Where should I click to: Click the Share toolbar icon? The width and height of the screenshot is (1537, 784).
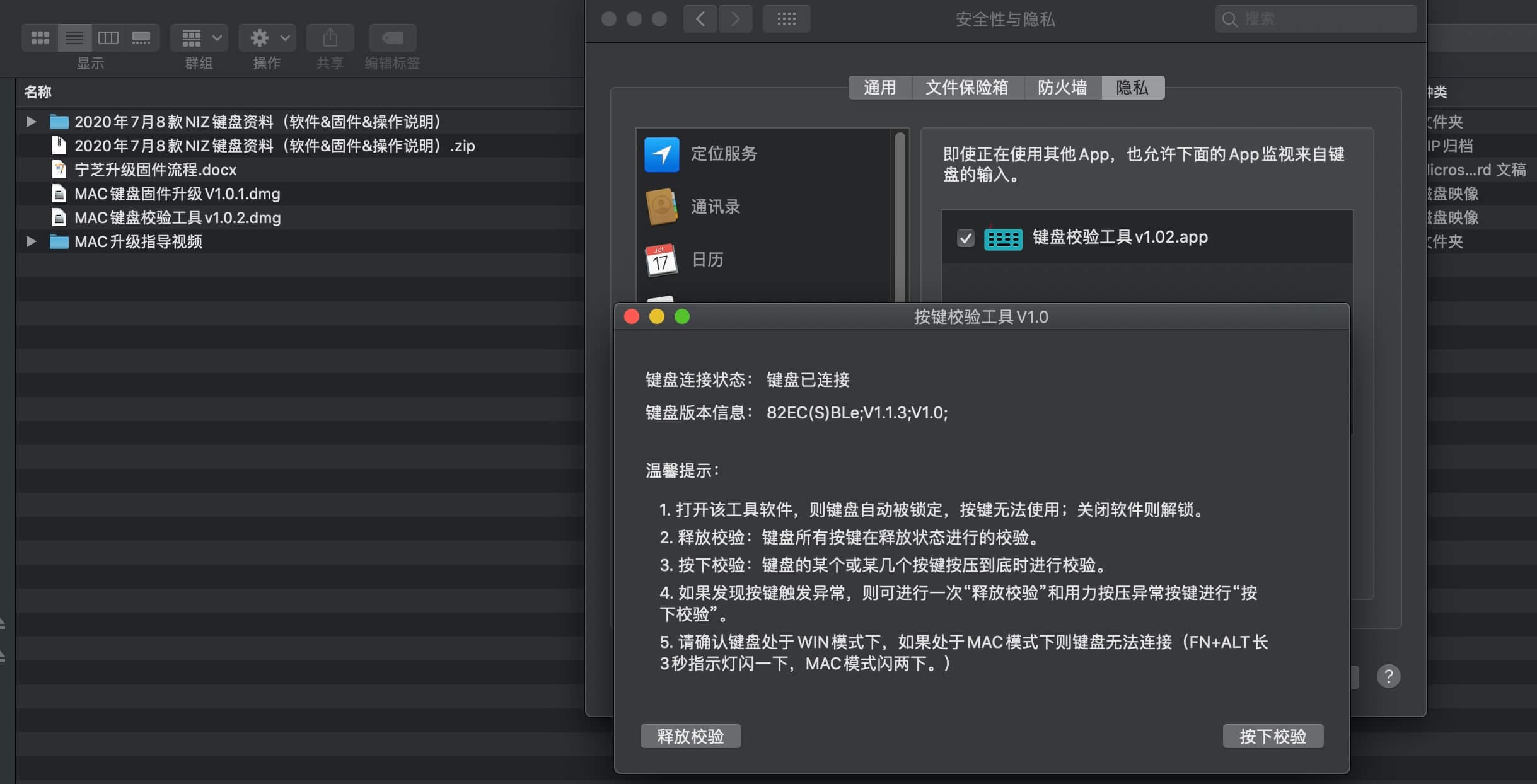click(330, 38)
